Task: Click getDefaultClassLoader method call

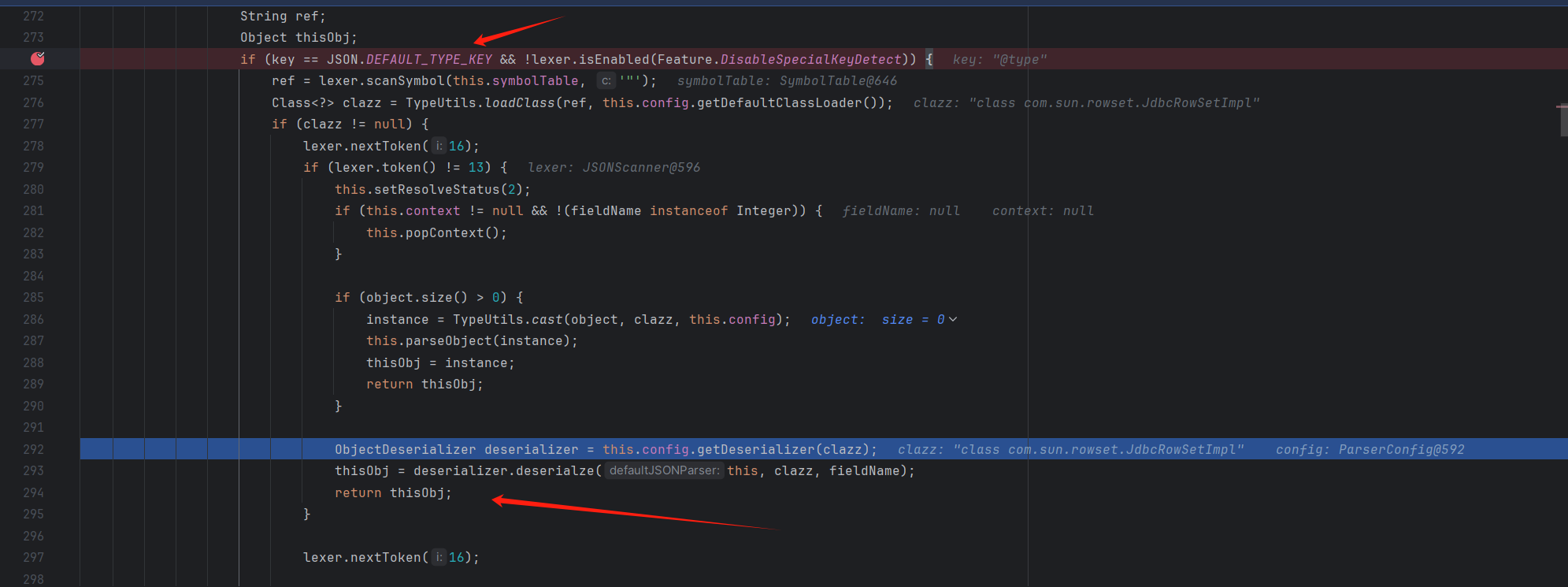Action: (779, 102)
